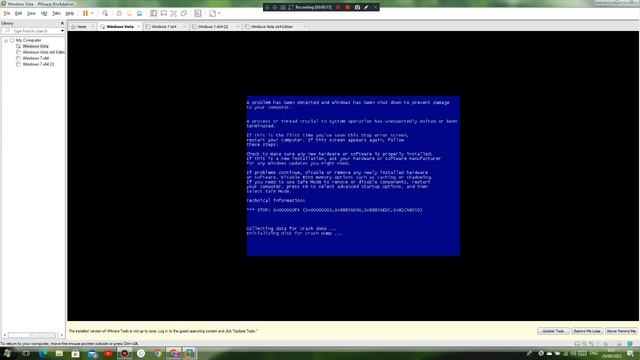The image size is (640, 360).
Task: Click the Unity mode toolbar icon
Action: (184, 13)
